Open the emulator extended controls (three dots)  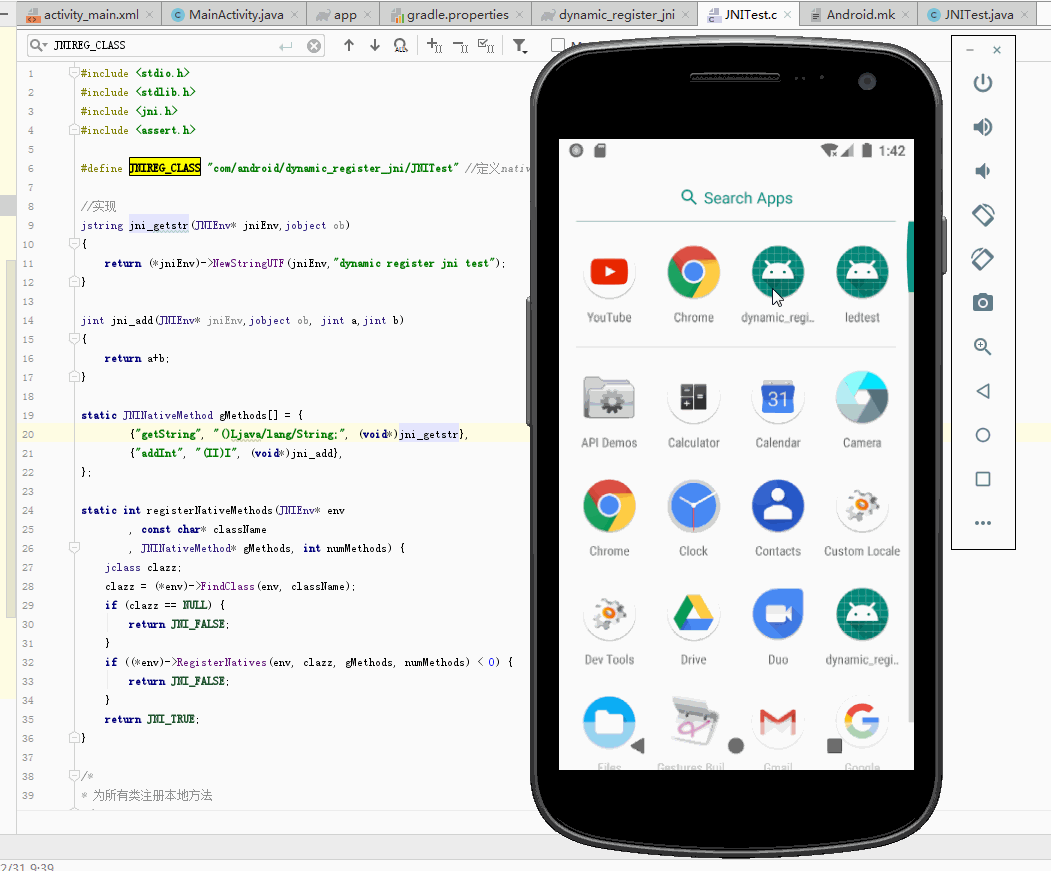983,523
